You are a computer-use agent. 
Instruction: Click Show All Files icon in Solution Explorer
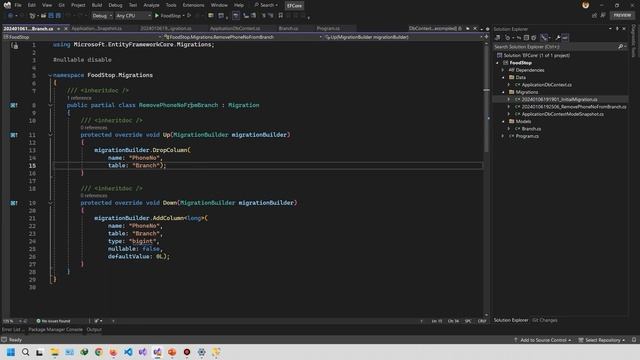(x=533, y=38)
